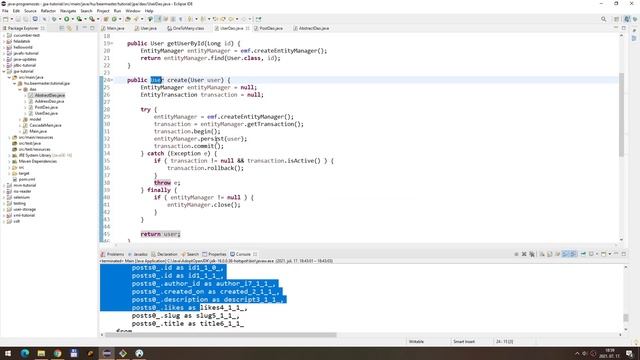This screenshot has height=360, width=640.
Task: Open Microsoft Edge from taskbar
Action: click(24, 353)
